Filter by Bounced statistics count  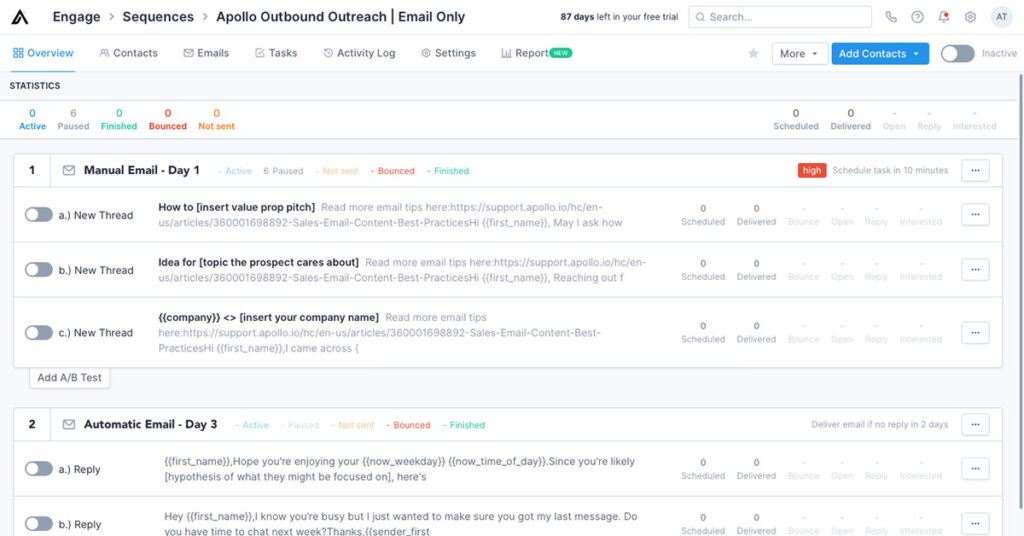coord(167,120)
